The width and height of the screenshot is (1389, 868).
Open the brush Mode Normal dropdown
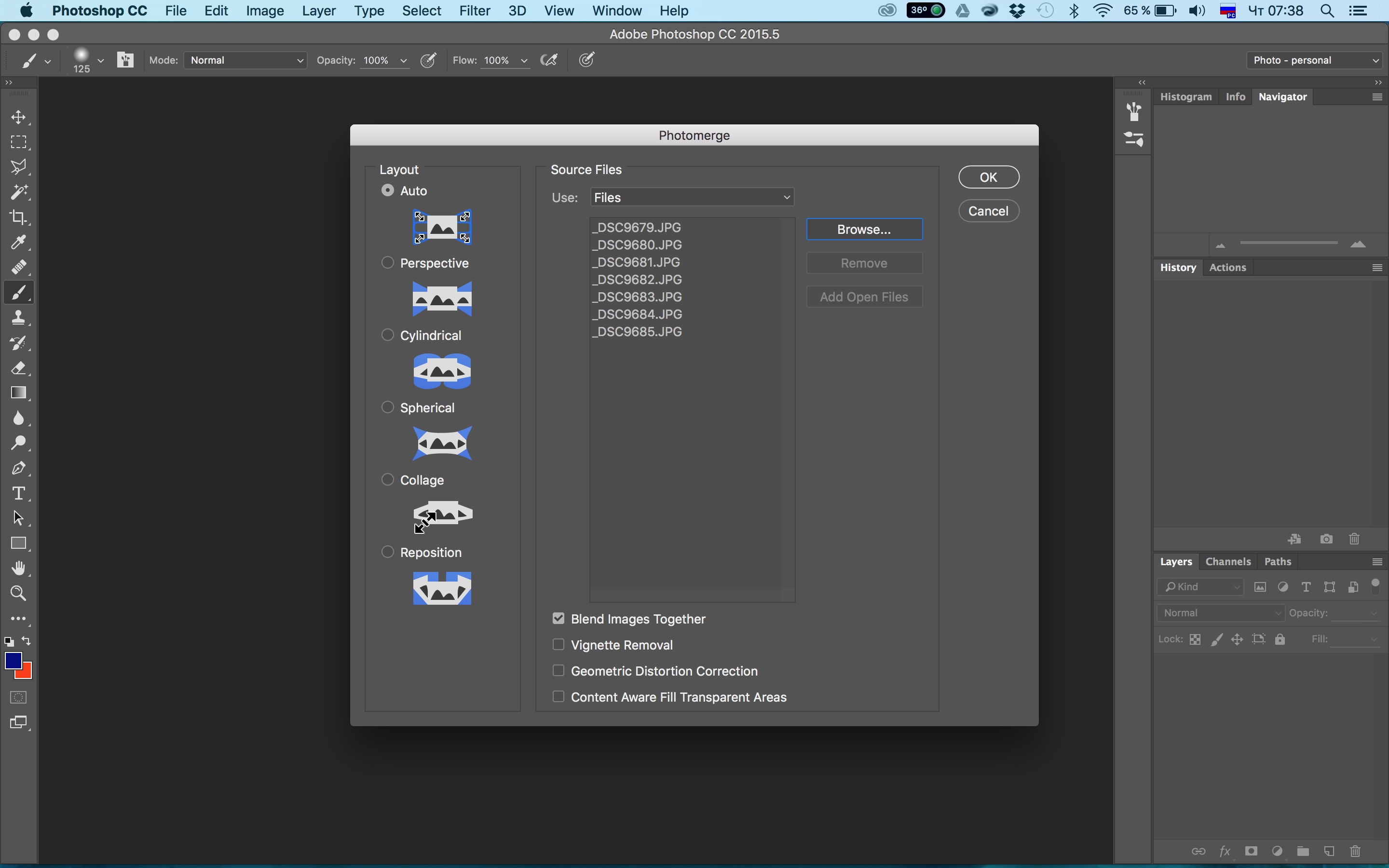(x=245, y=60)
